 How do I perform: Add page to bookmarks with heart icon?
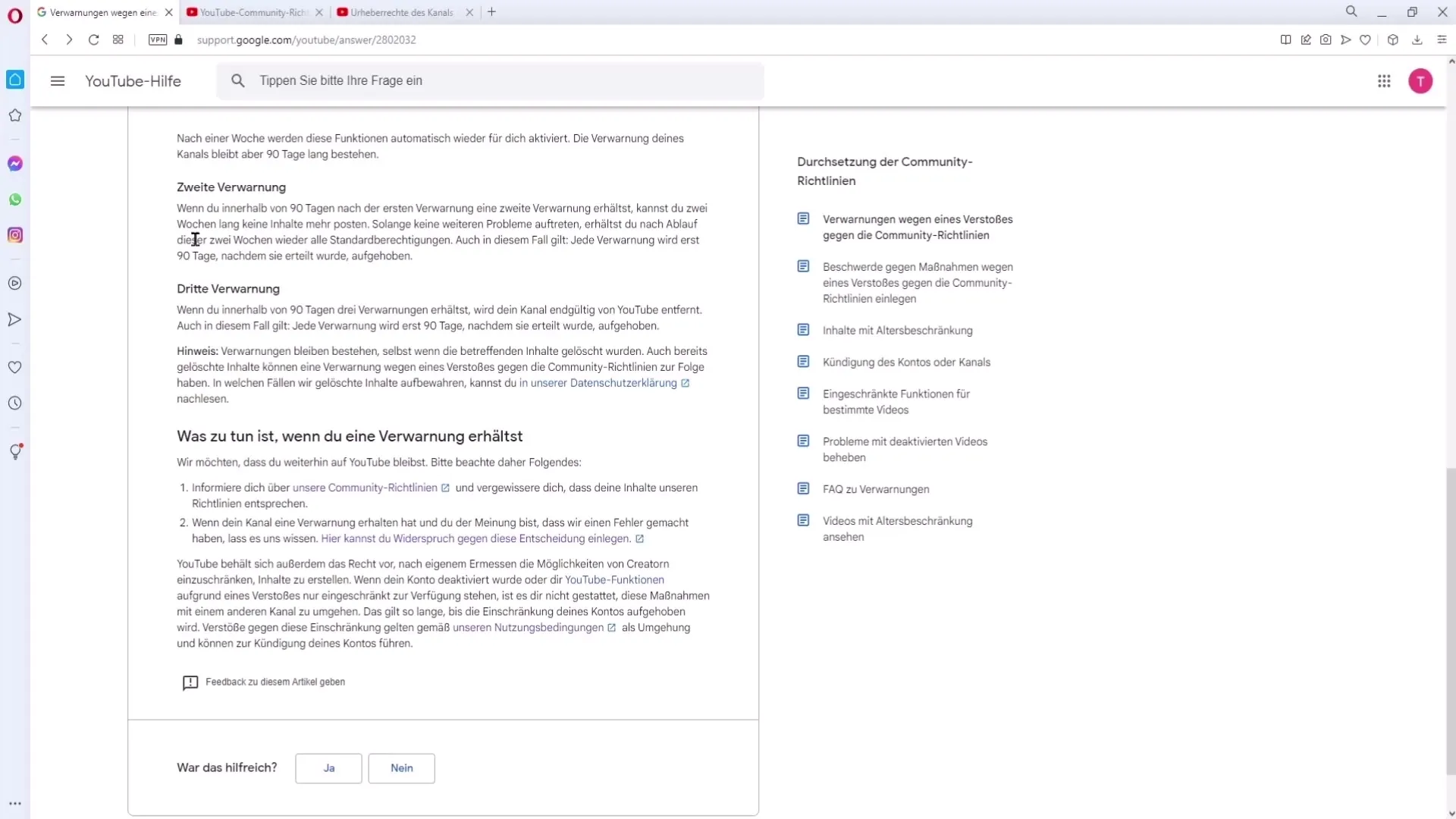[x=1365, y=40]
